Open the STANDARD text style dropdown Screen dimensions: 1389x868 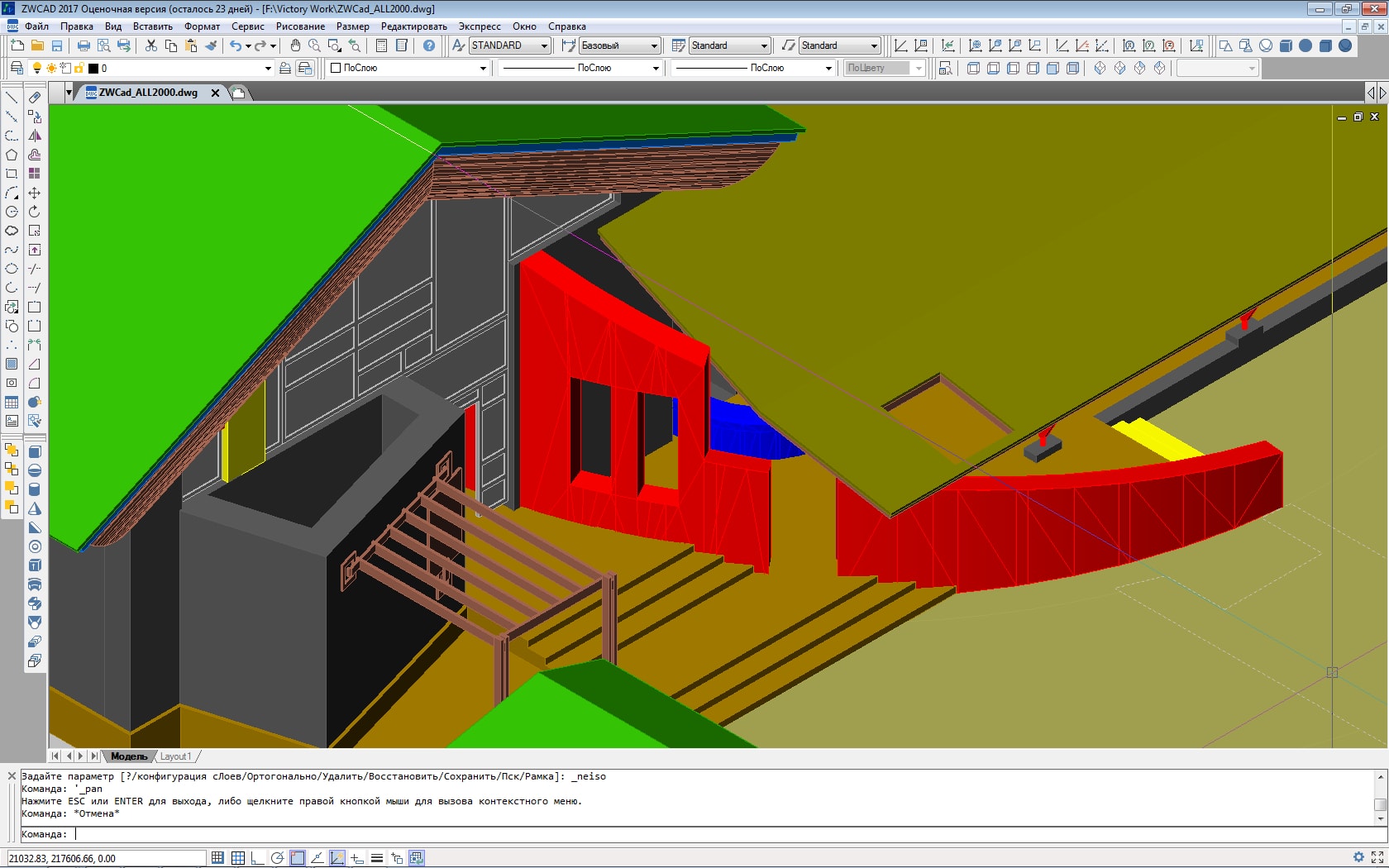click(x=510, y=45)
